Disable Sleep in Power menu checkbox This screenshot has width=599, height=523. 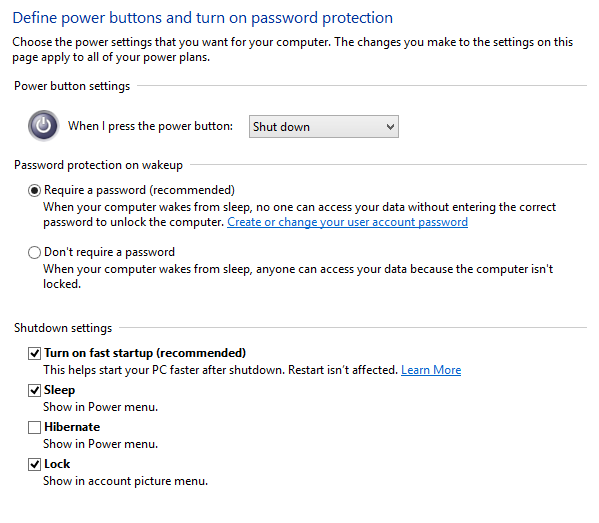tap(34, 390)
